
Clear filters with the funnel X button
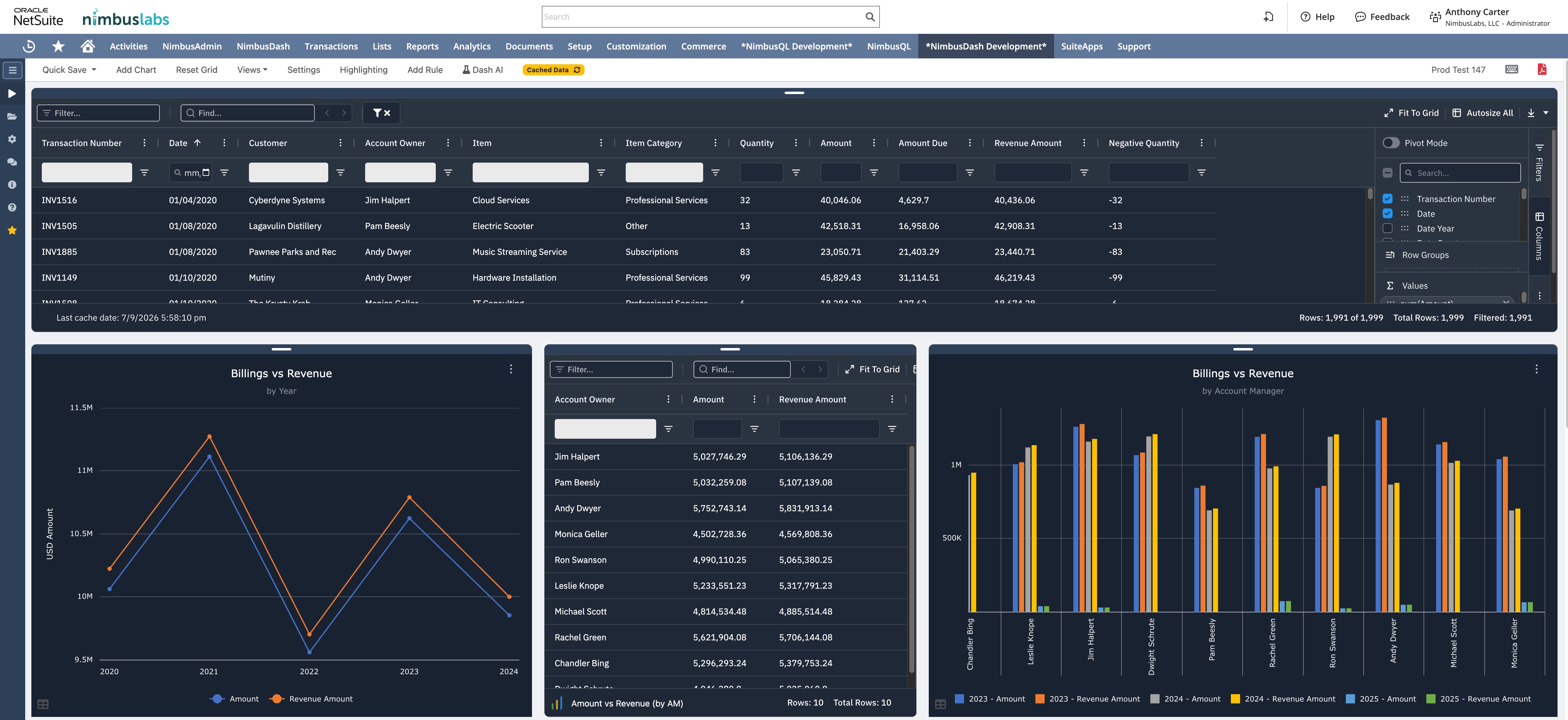tap(381, 113)
